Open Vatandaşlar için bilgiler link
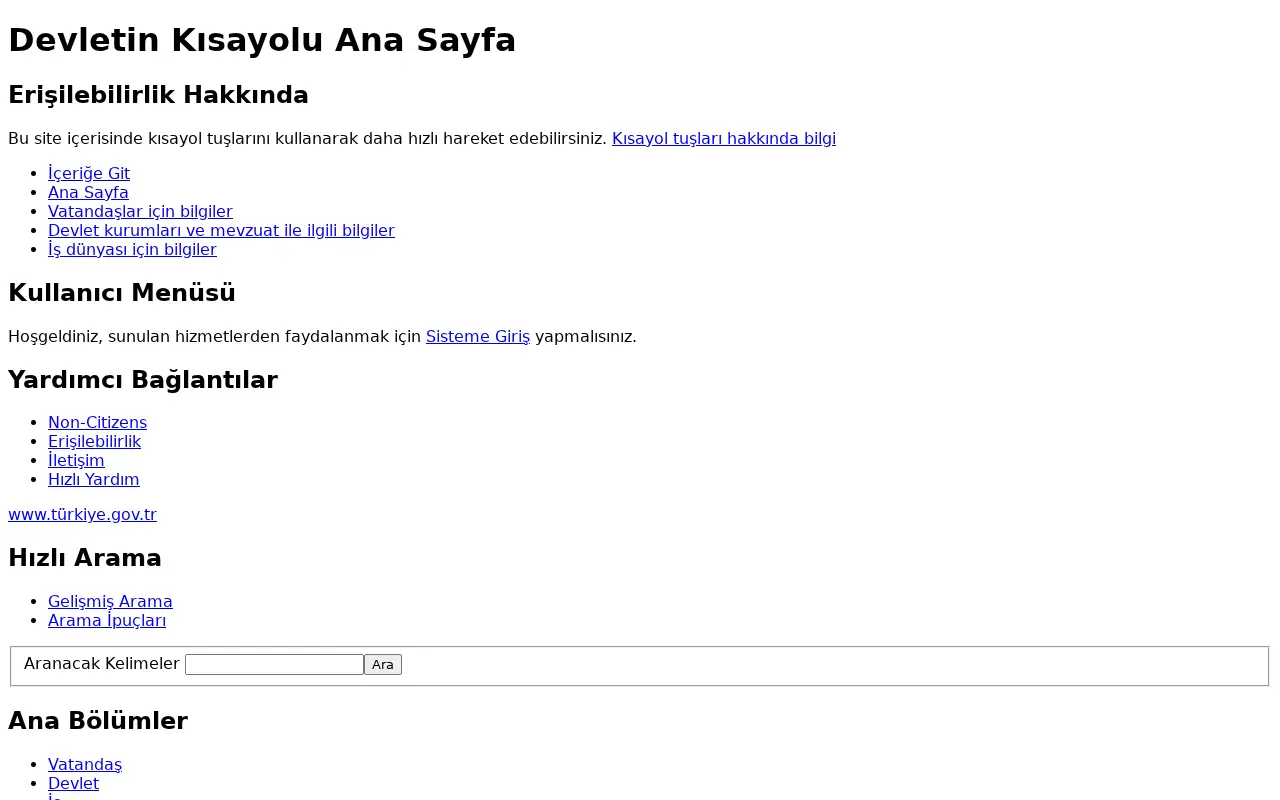 click(140, 212)
